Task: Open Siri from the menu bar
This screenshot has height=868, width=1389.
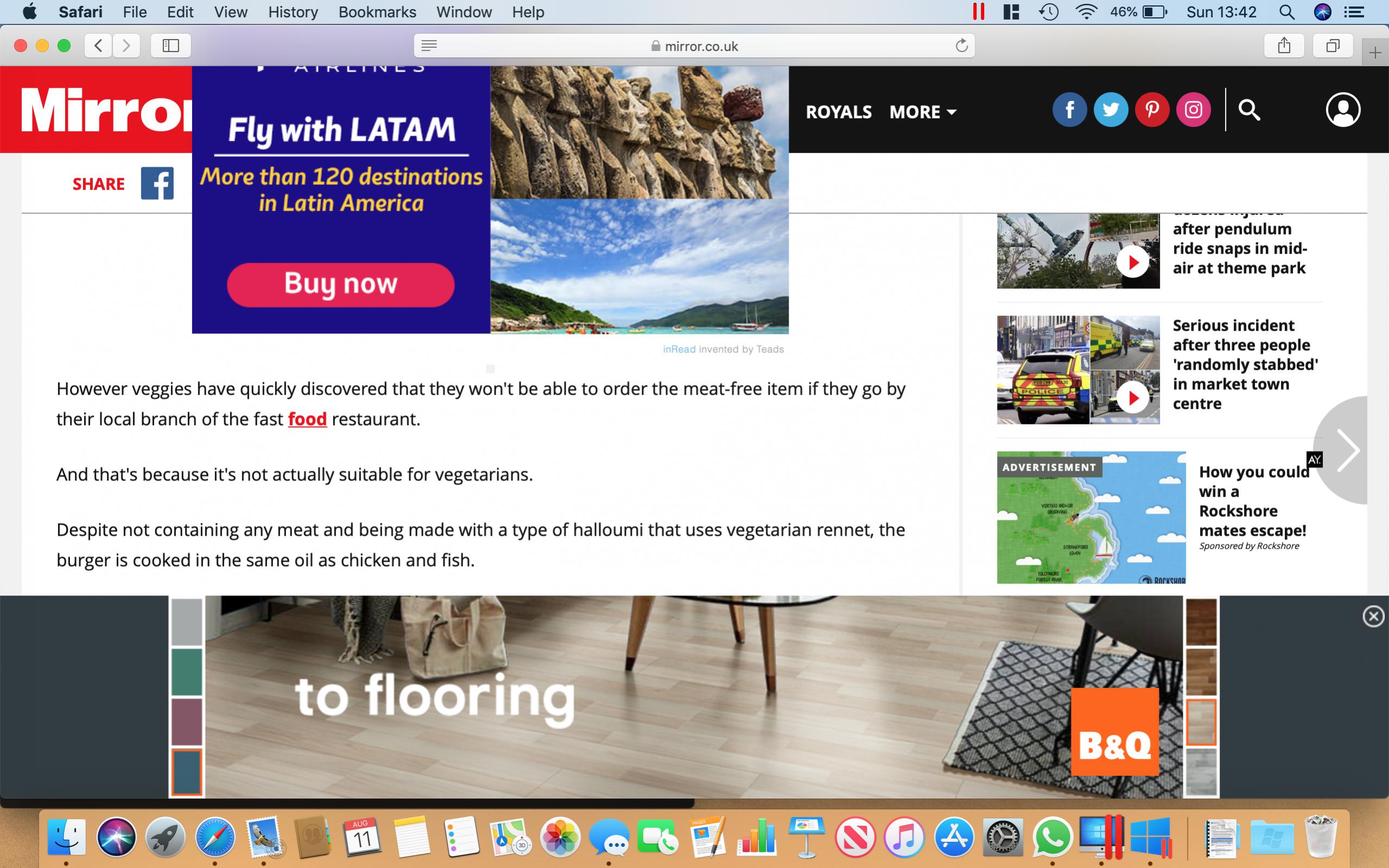Action: (1322, 12)
